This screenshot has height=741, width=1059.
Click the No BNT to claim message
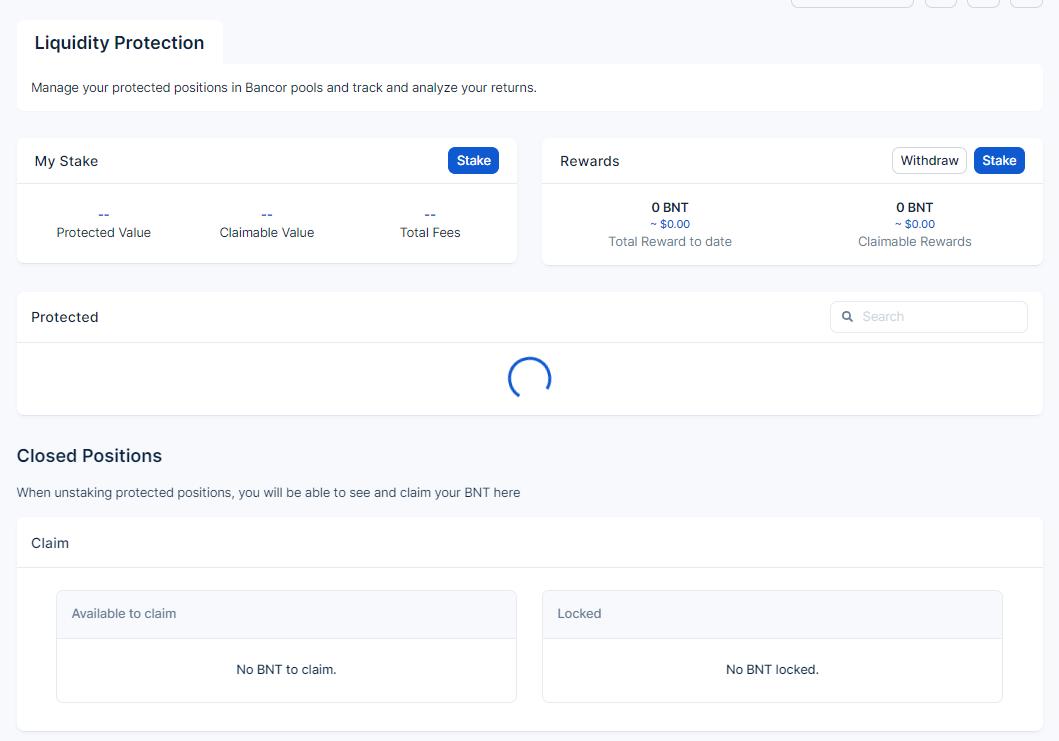click(x=286, y=669)
